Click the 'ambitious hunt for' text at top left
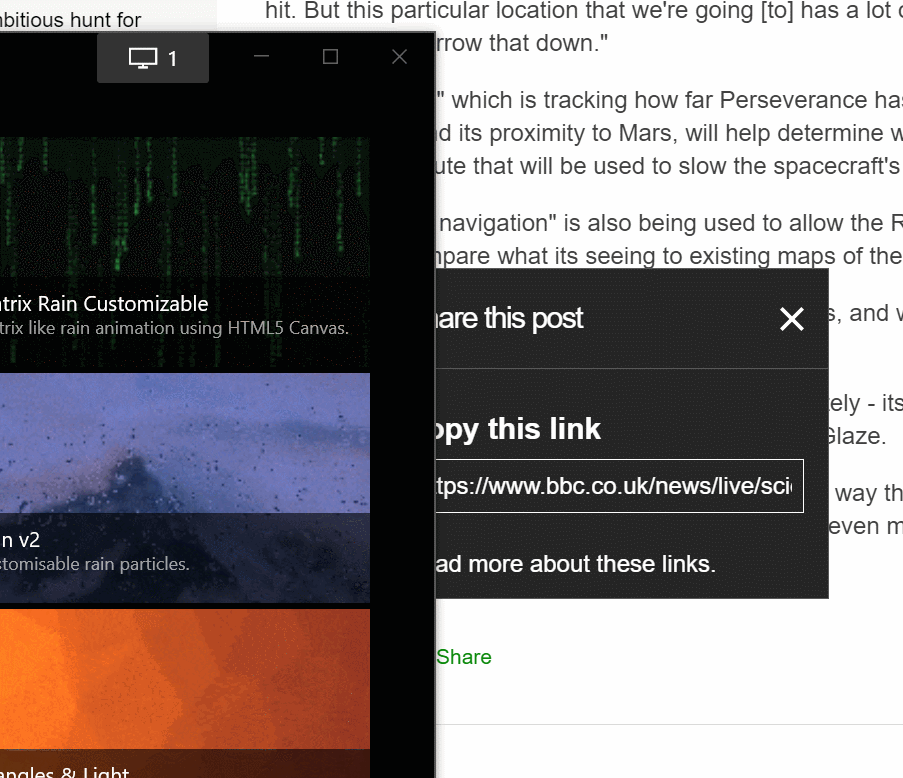Viewport: 903px width, 778px height. coord(70,20)
